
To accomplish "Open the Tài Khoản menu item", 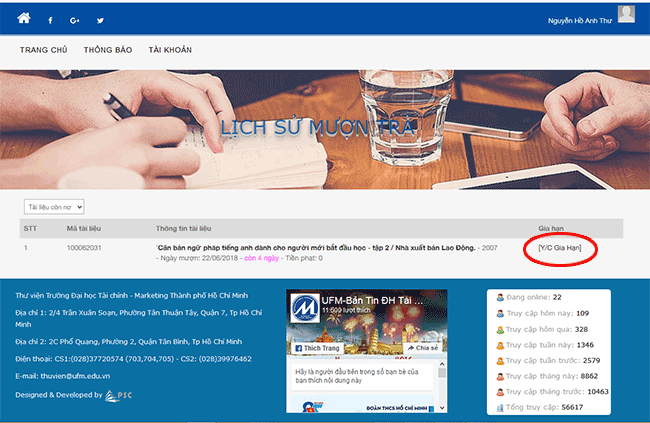I will pyautogui.click(x=169, y=49).
